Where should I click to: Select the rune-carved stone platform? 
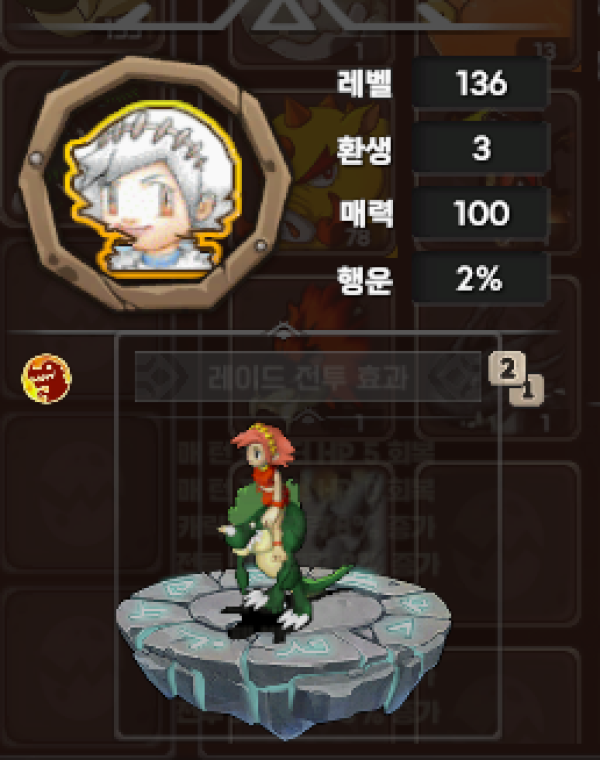coord(284,649)
